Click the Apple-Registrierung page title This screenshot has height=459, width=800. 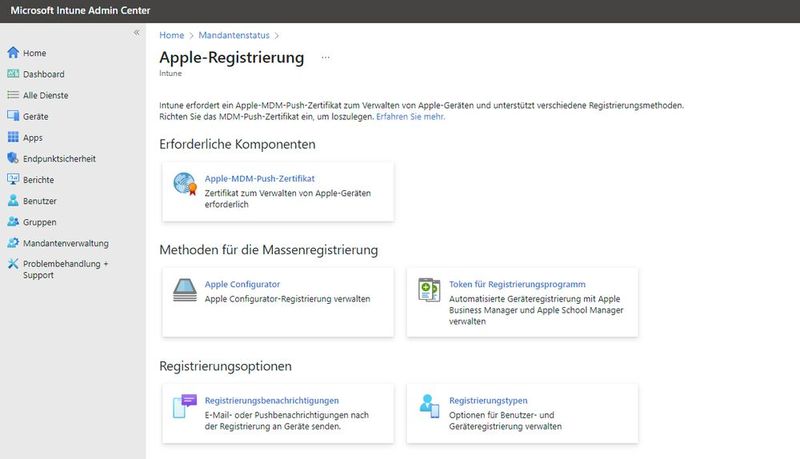[232, 57]
